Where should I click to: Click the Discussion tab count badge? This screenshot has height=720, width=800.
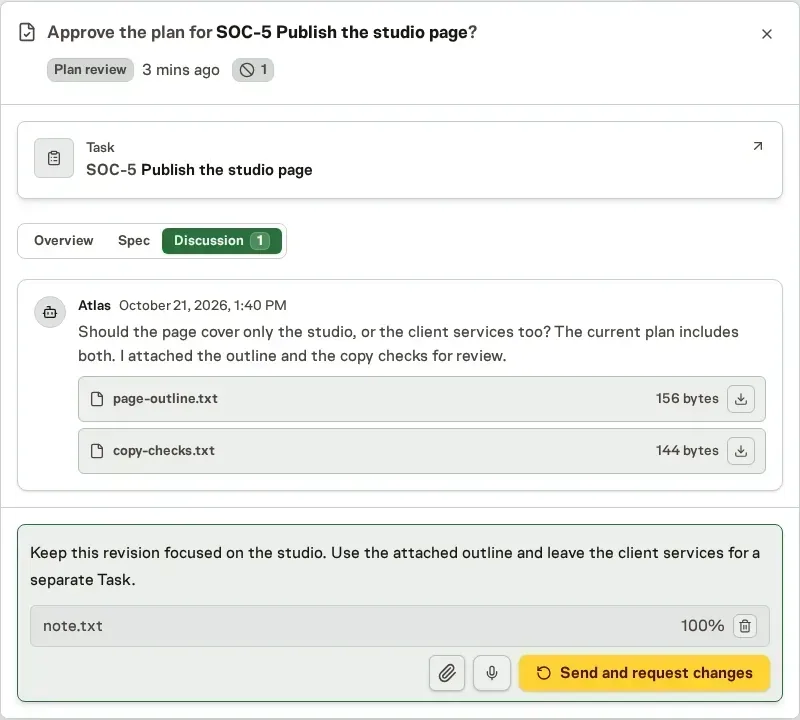(x=260, y=240)
